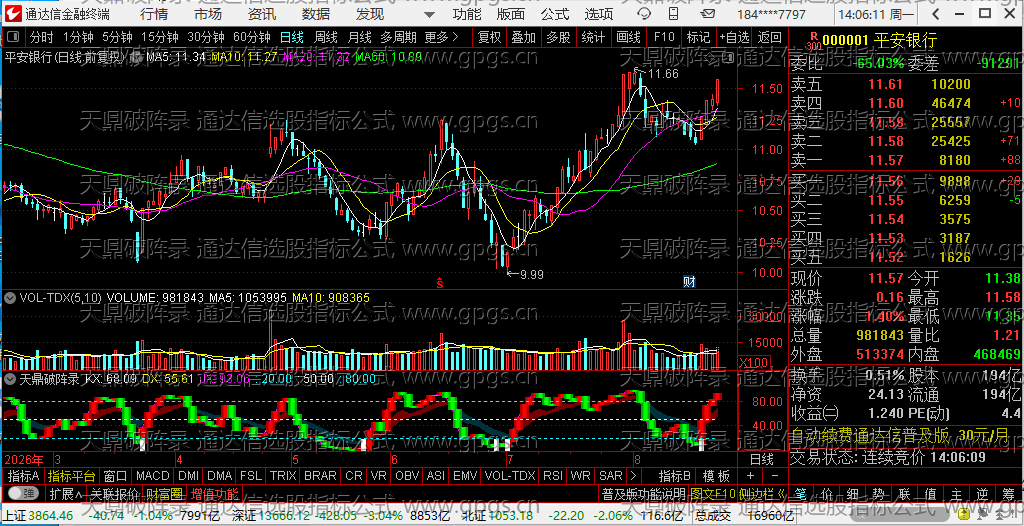Open the 指标平台 tab

[72, 476]
